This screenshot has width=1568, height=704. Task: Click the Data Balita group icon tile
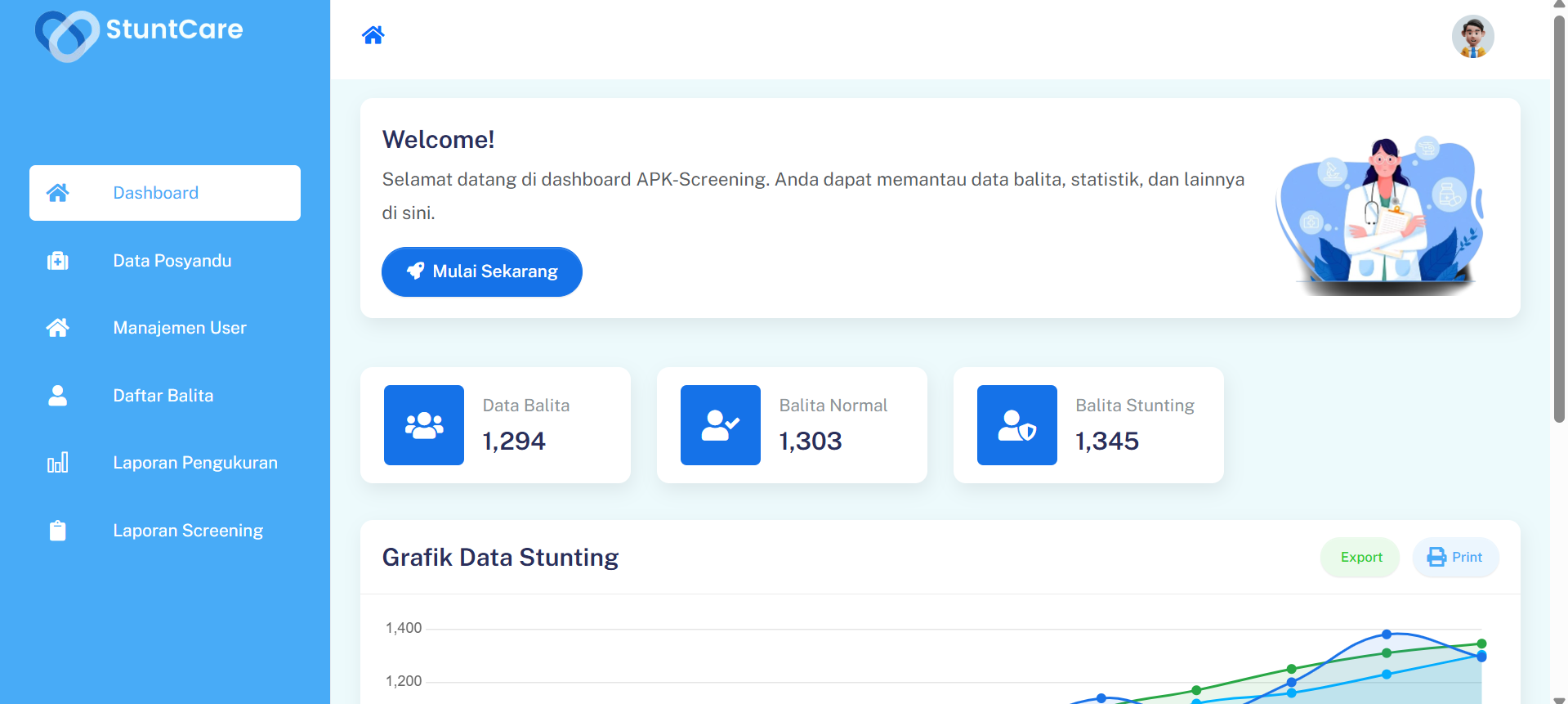click(424, 425)
